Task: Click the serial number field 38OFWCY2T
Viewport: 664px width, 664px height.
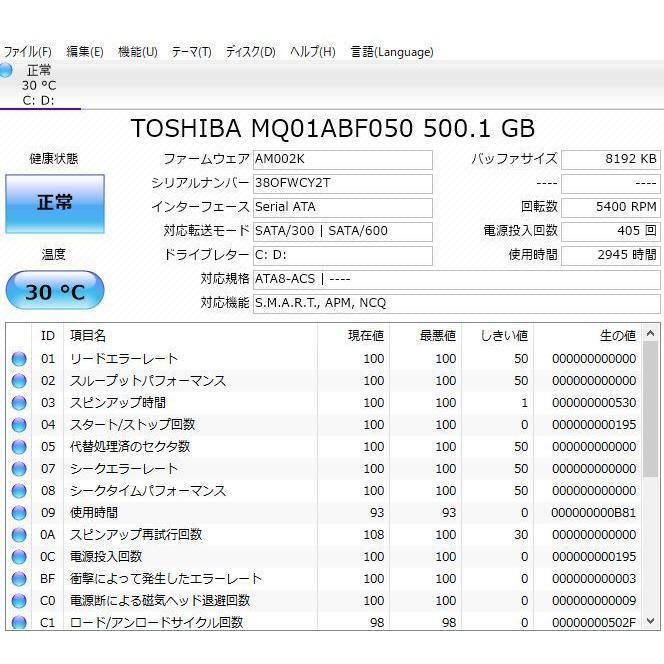Action: click(343, 183)
